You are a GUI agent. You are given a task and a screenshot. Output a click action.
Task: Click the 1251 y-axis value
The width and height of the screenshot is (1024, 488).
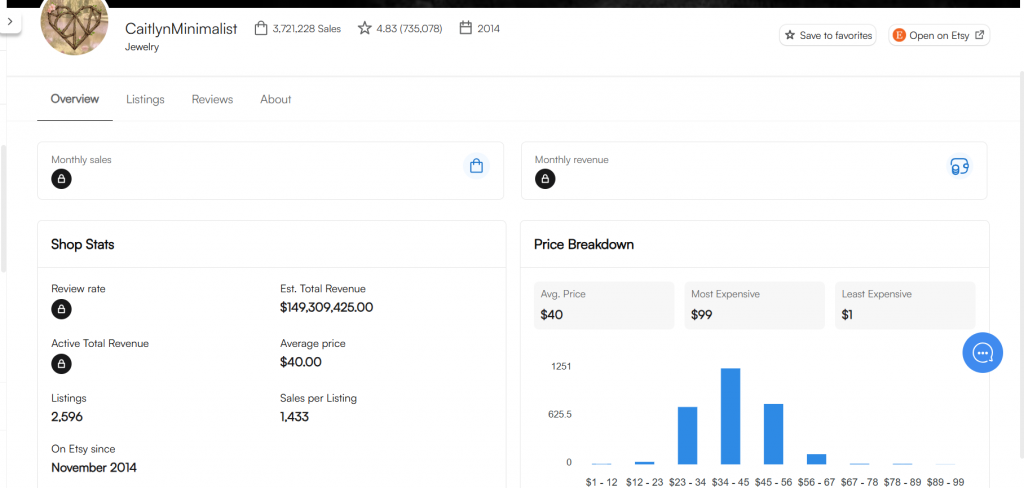click(562, 366)
